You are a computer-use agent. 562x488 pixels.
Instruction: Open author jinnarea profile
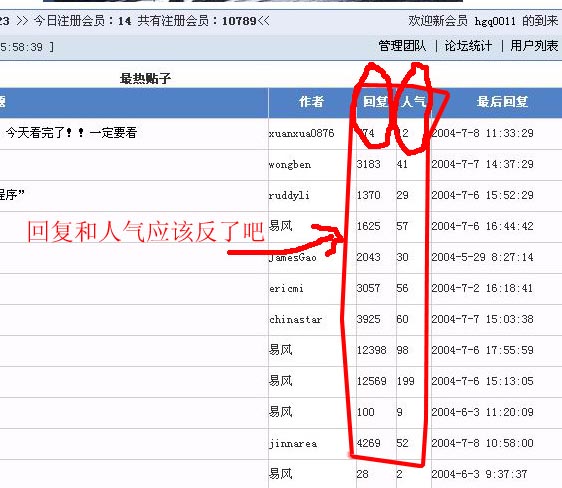point(293,444)
